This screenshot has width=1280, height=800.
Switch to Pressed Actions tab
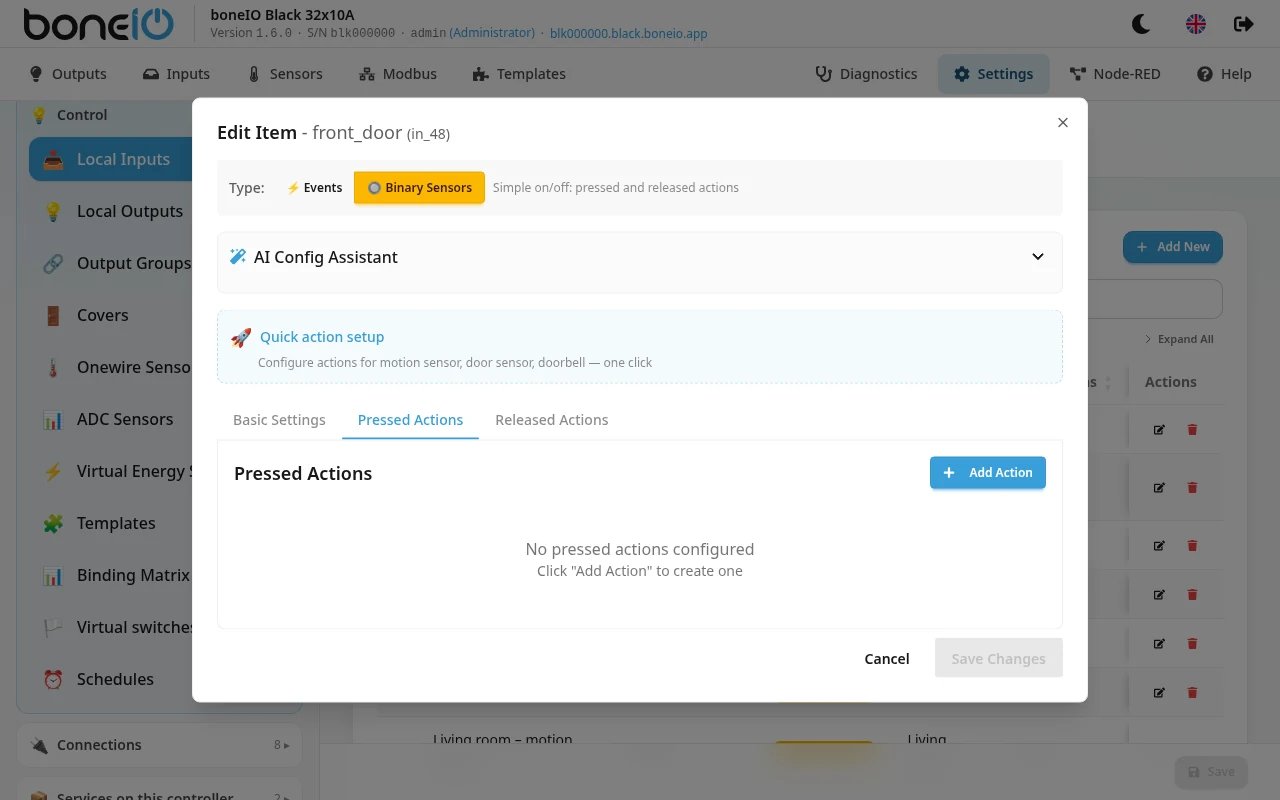tap(410, 420)
